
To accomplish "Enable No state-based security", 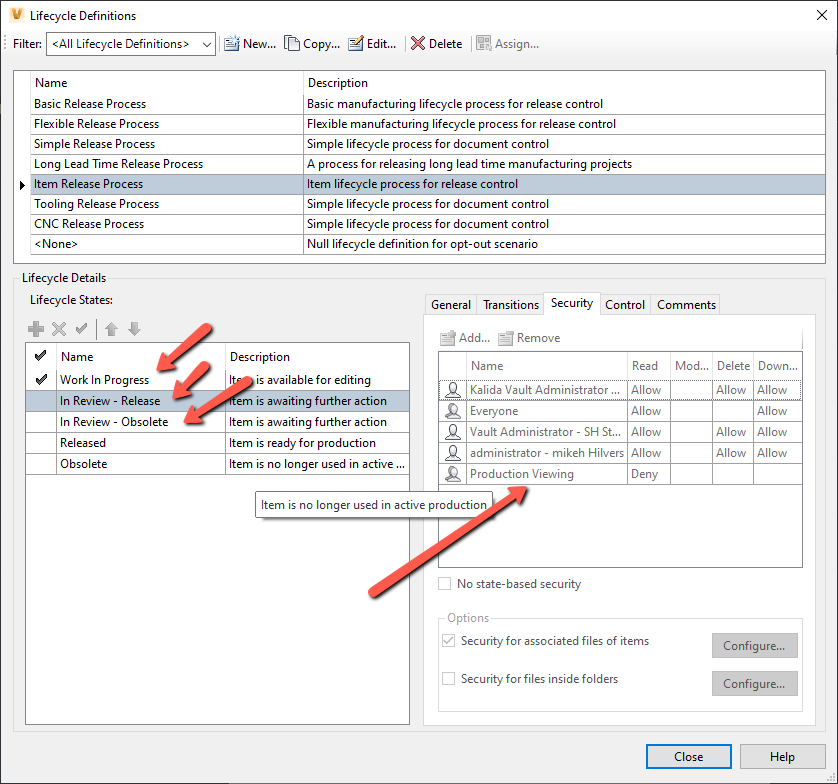I will coord(446,583).
